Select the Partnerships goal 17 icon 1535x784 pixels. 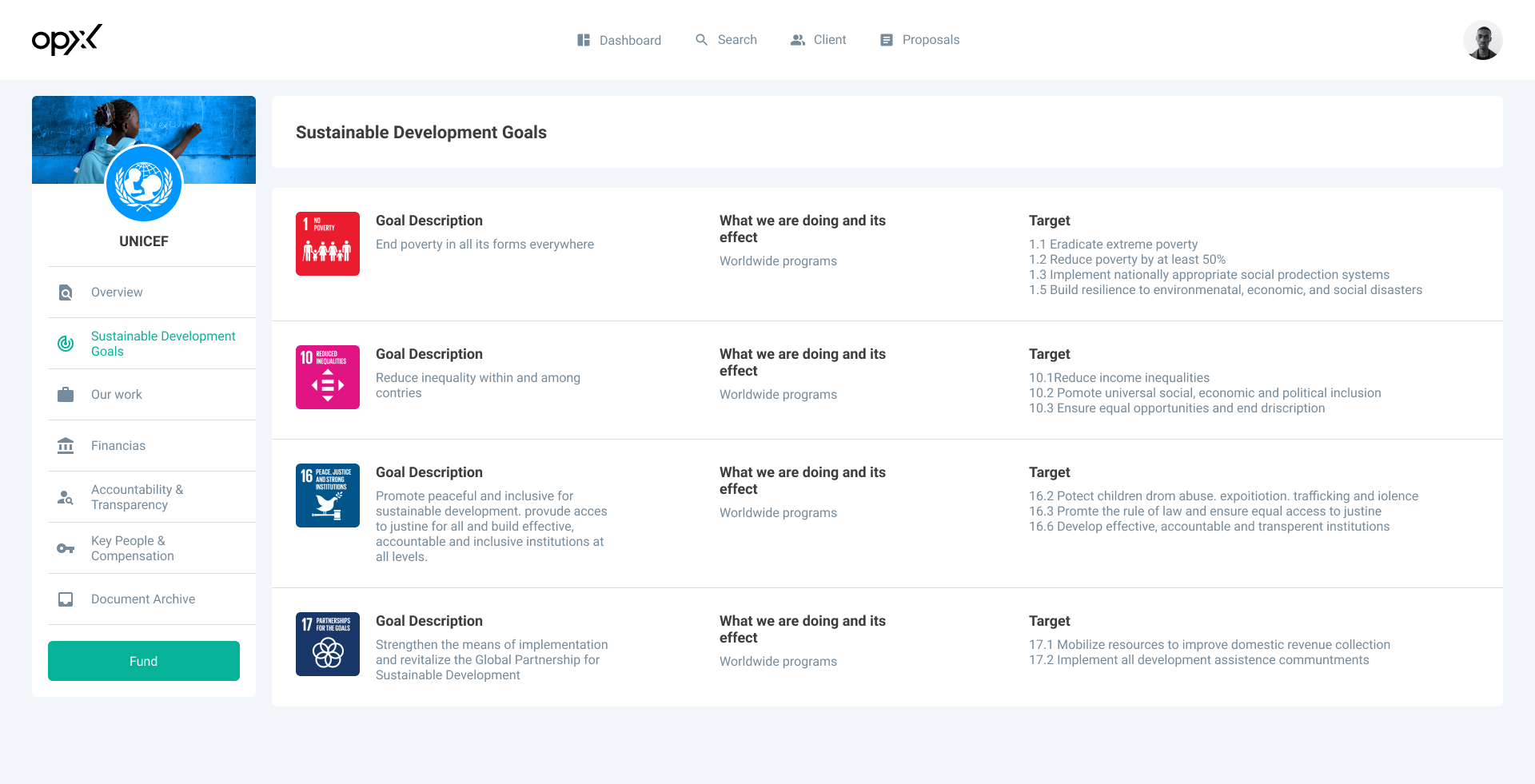pyautogui.click(x=328, y=644)
